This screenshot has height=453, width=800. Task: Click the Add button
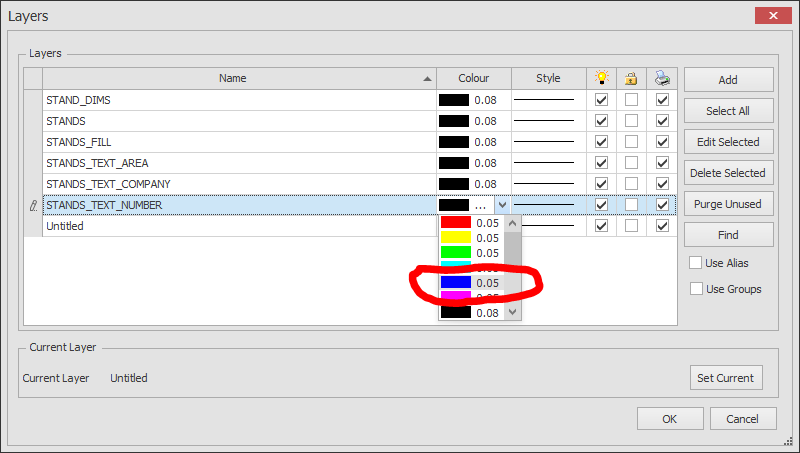729,80
